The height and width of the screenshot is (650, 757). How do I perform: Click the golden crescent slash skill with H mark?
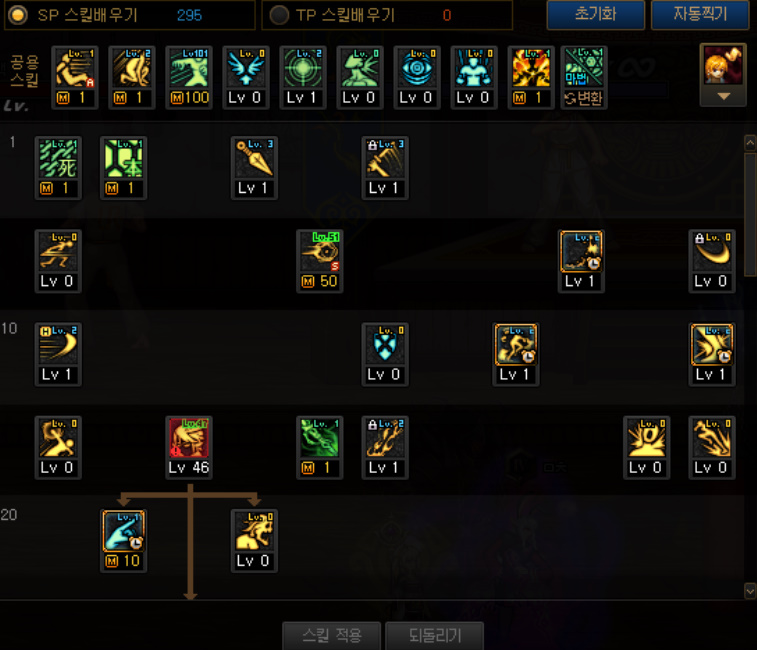coord(58,354)
